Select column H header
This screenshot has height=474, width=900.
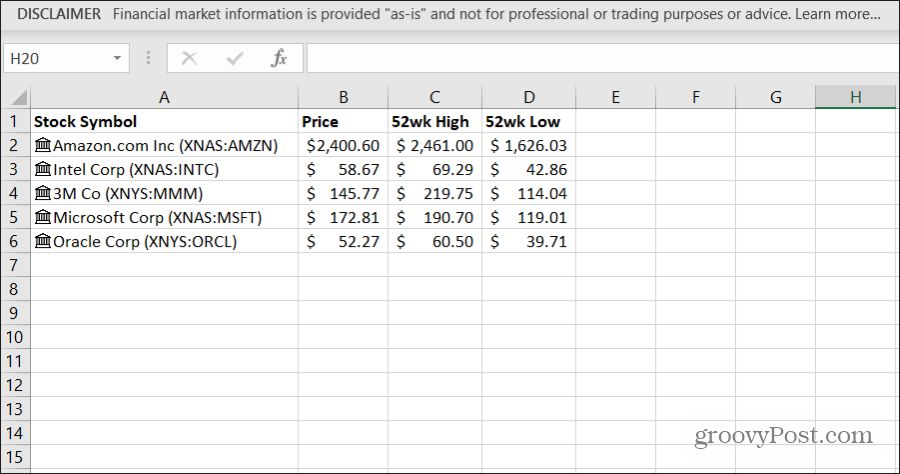click(x=856, y=97)
